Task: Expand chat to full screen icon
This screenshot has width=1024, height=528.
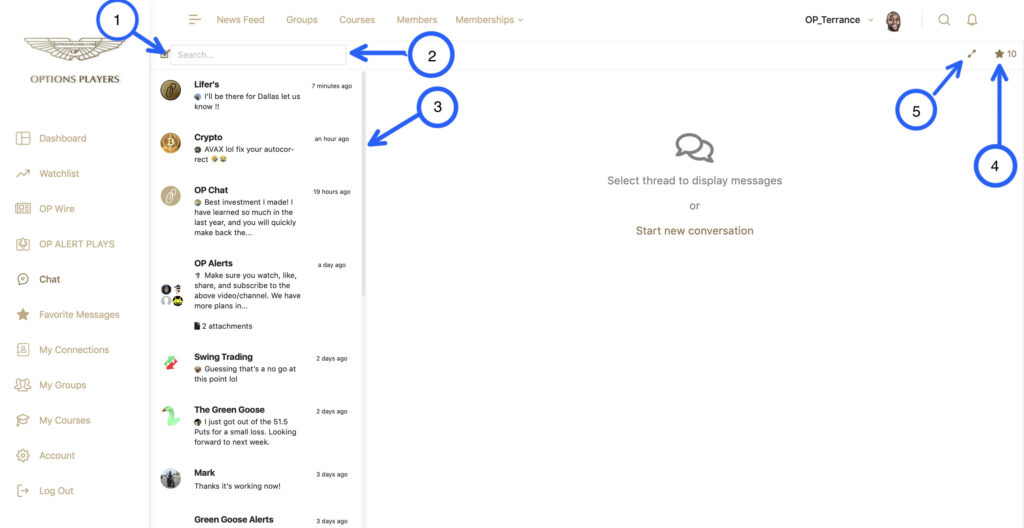Action: pos(972,54)
